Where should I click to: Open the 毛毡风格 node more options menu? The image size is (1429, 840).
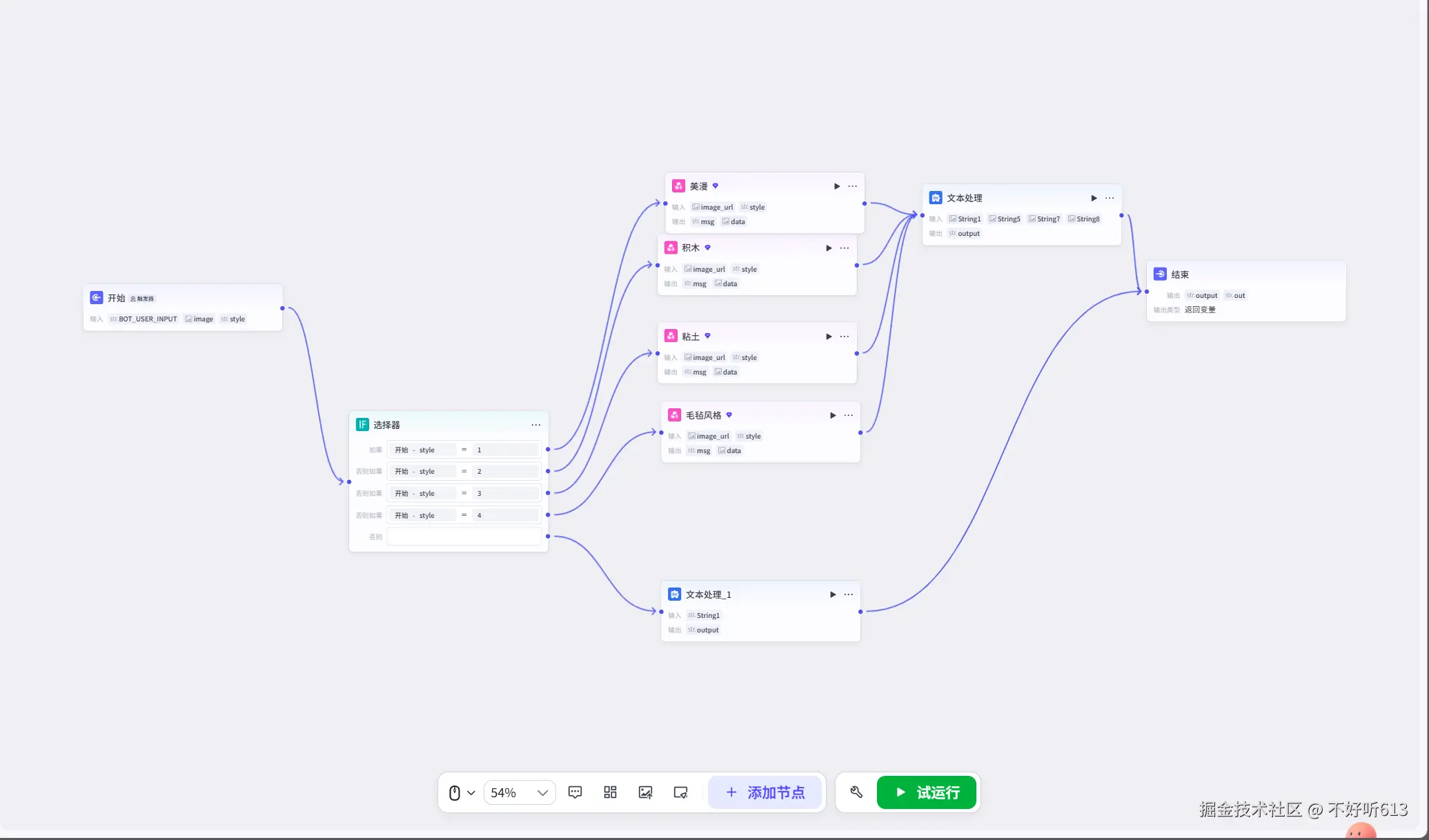pyautogui.click(x=849, y=415)
